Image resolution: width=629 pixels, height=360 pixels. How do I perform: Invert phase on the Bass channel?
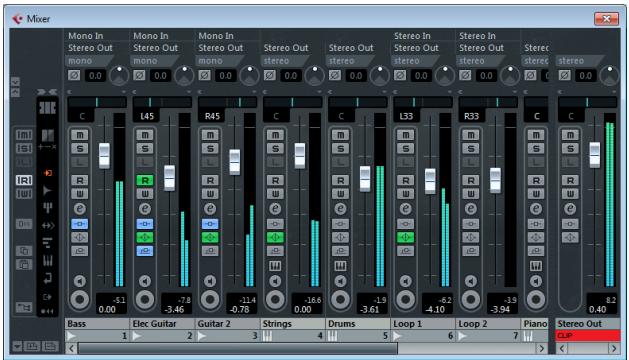point(74,75)
